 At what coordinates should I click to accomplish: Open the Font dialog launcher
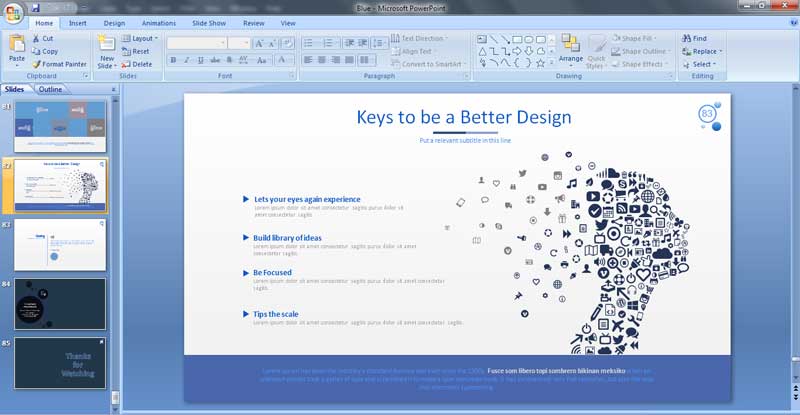tap(292, 76)
